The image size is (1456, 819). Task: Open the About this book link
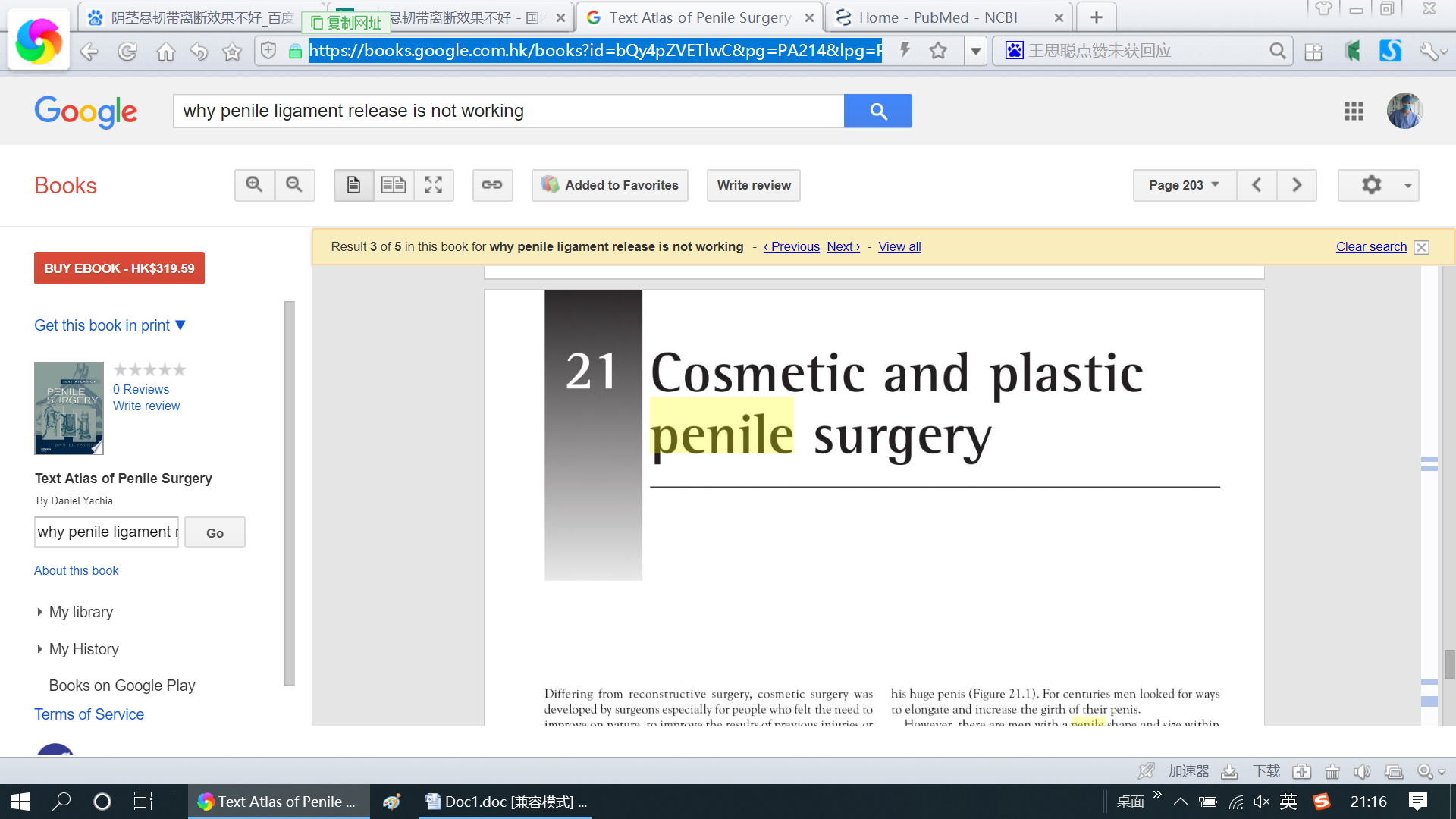[x=76, y=570]
